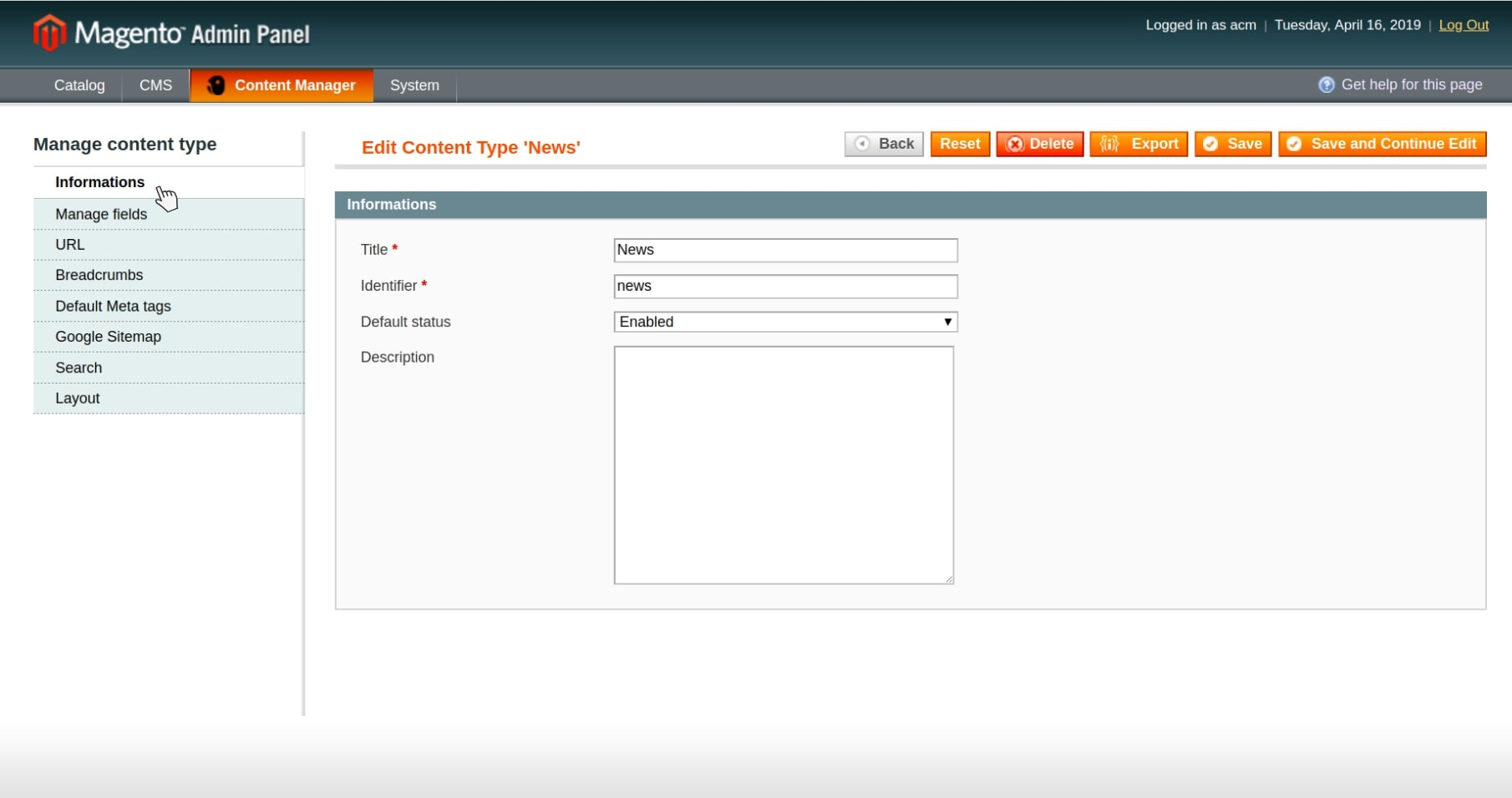Image resolution: width=1512 pixels, height=798 pixels.
Task: Click Save and Continue Edit button
Action: 1383,144
